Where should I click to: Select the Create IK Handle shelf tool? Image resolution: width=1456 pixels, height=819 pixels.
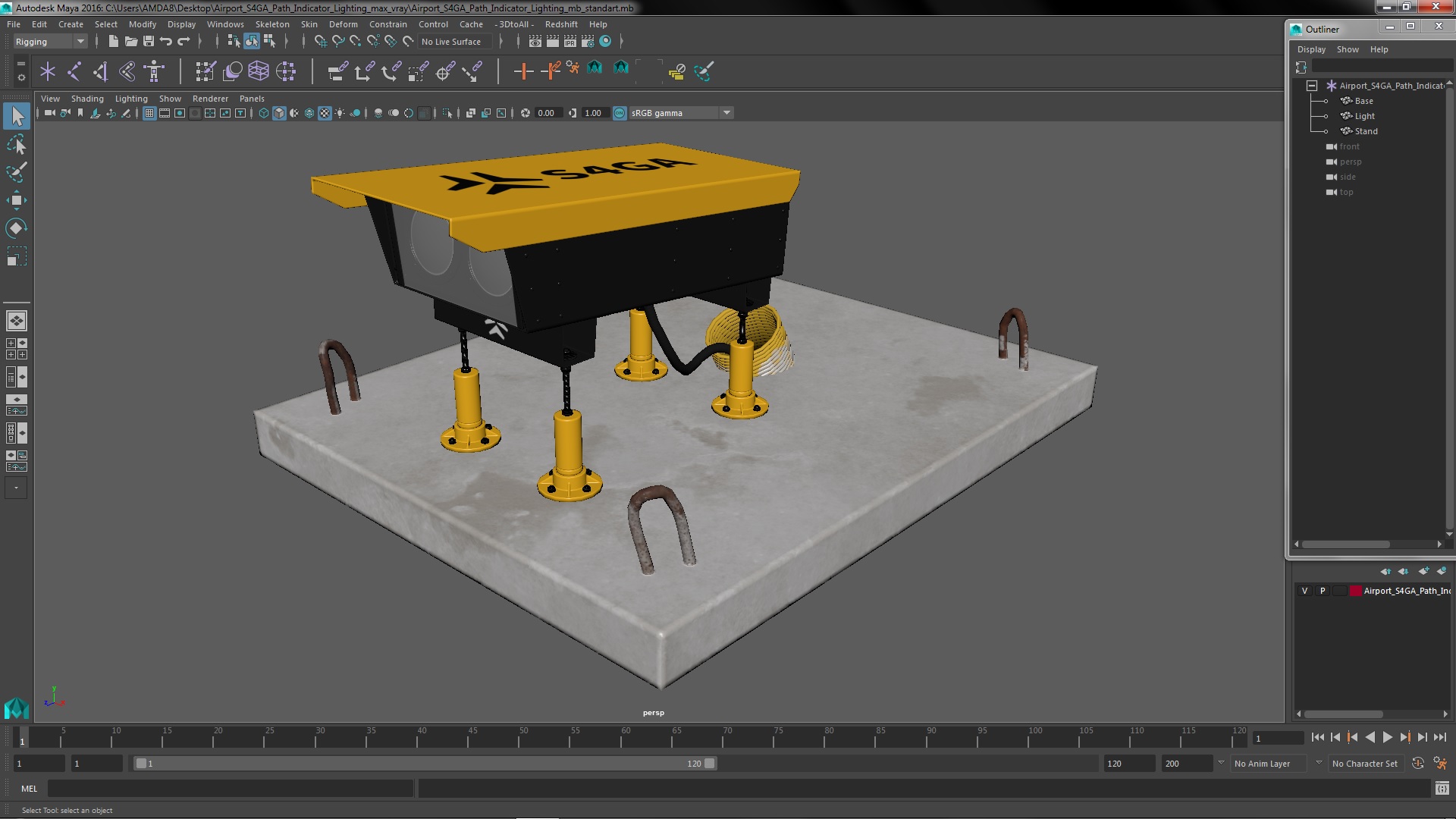(x=101, y=72)
